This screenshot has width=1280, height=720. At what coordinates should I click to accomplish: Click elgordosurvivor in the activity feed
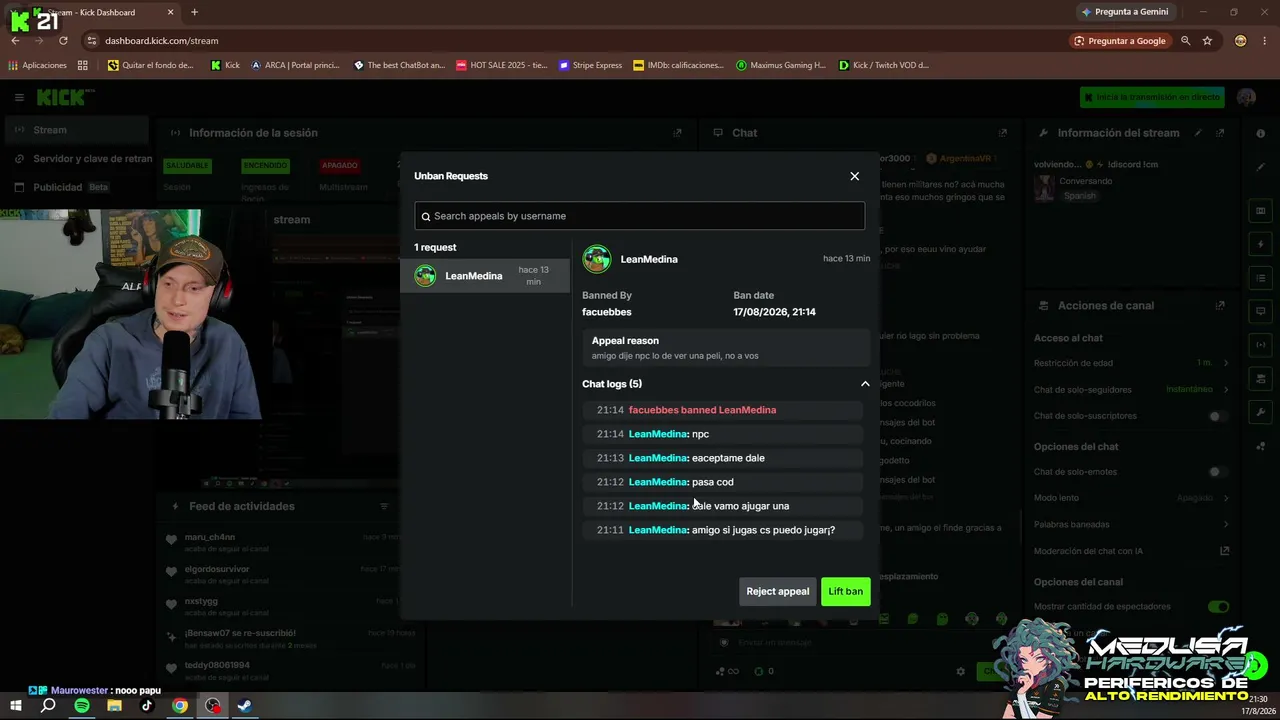[x=217, y=569]
